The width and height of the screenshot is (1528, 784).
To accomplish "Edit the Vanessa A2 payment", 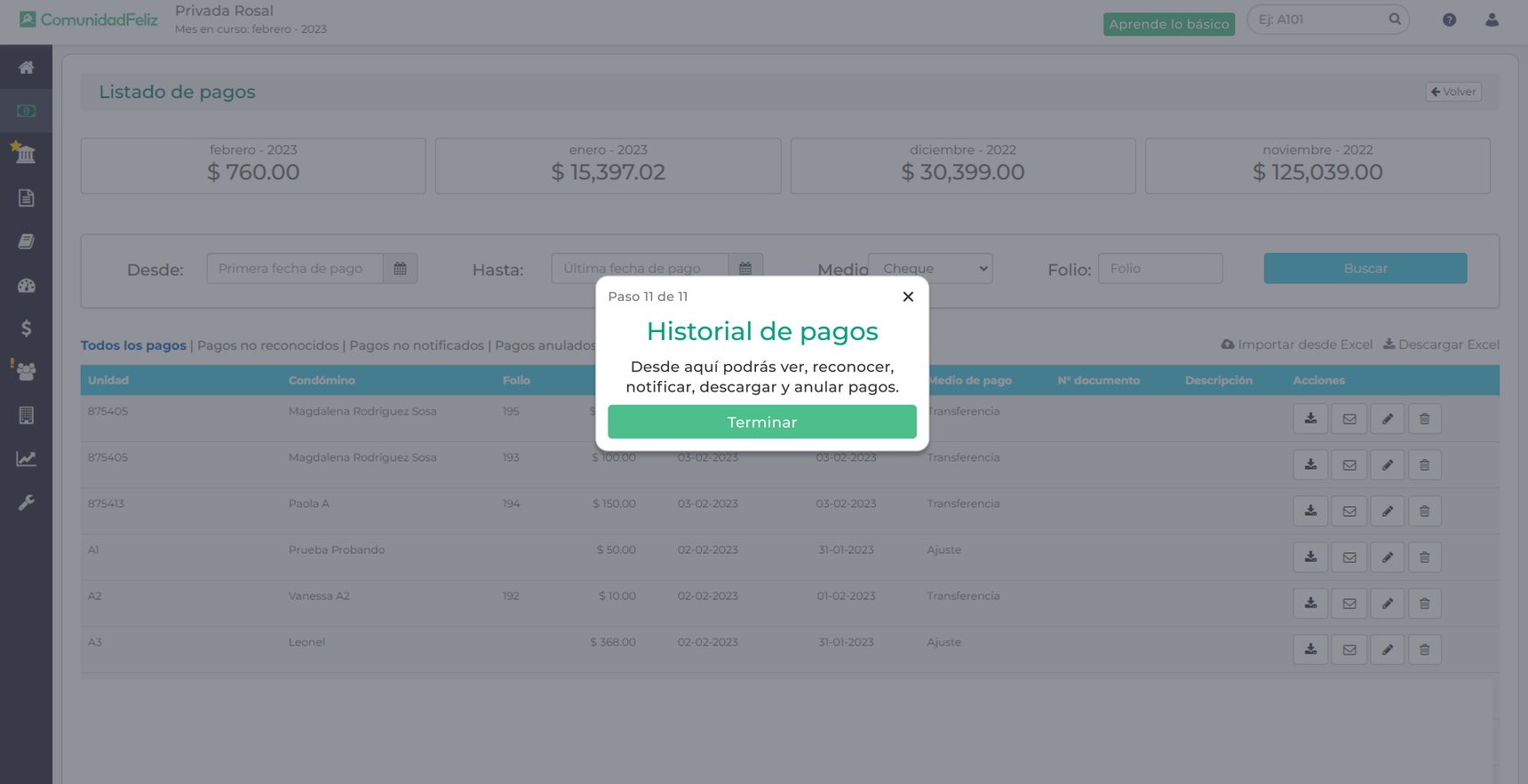I will point(1387,604).
